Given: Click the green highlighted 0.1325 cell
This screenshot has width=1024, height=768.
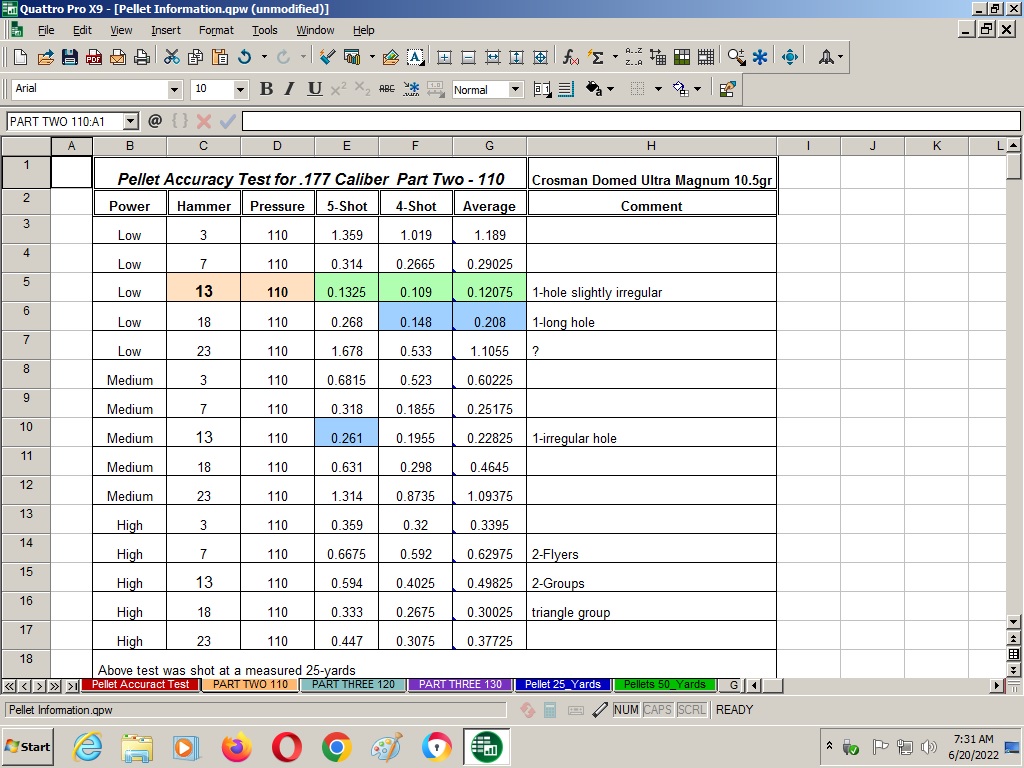Looking at the screenshot, I should coord(347,287).
